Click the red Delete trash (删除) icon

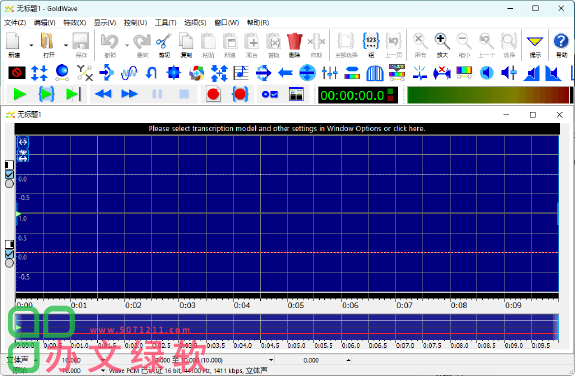pos(294,41)
